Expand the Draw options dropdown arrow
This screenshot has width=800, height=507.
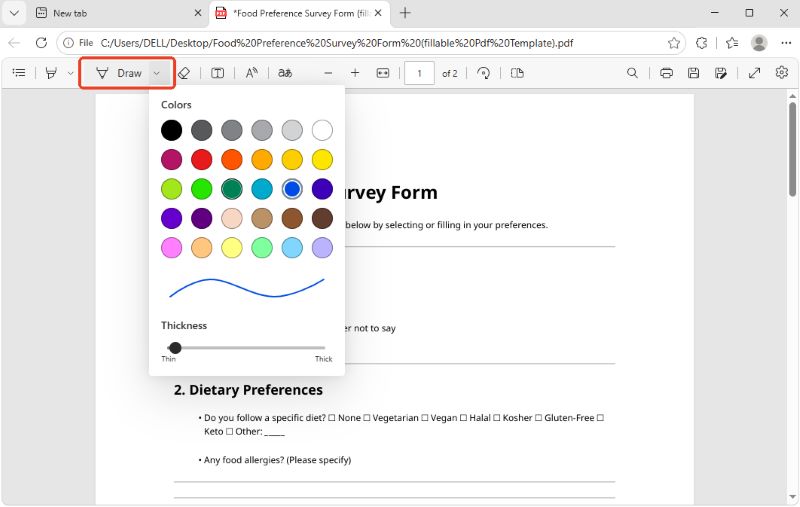coord(157,73)
